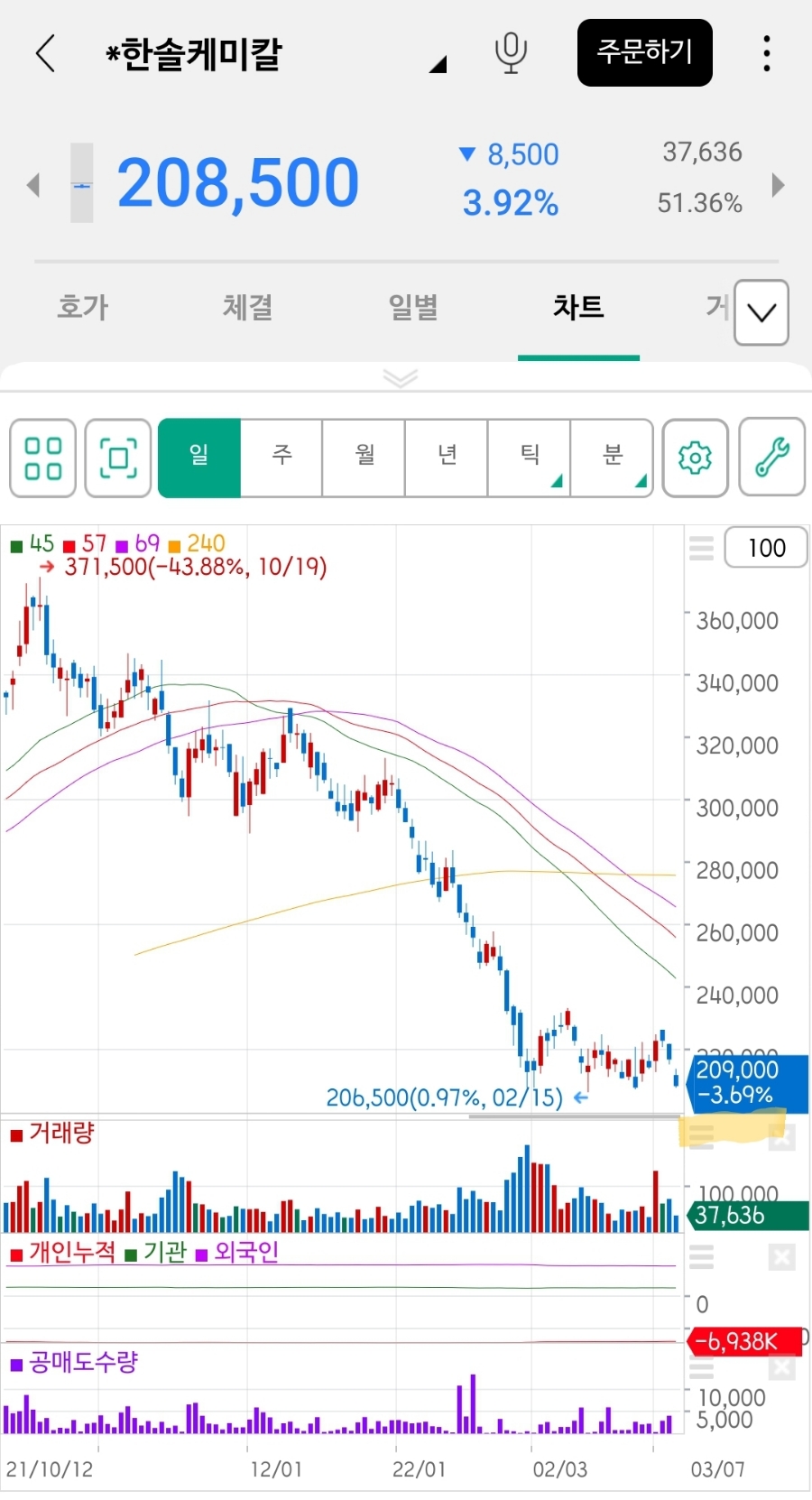The height and width of the screenshot is (1500, 812).
Task: Tap the green 45 moving average legend
Action: coord(32,543)
